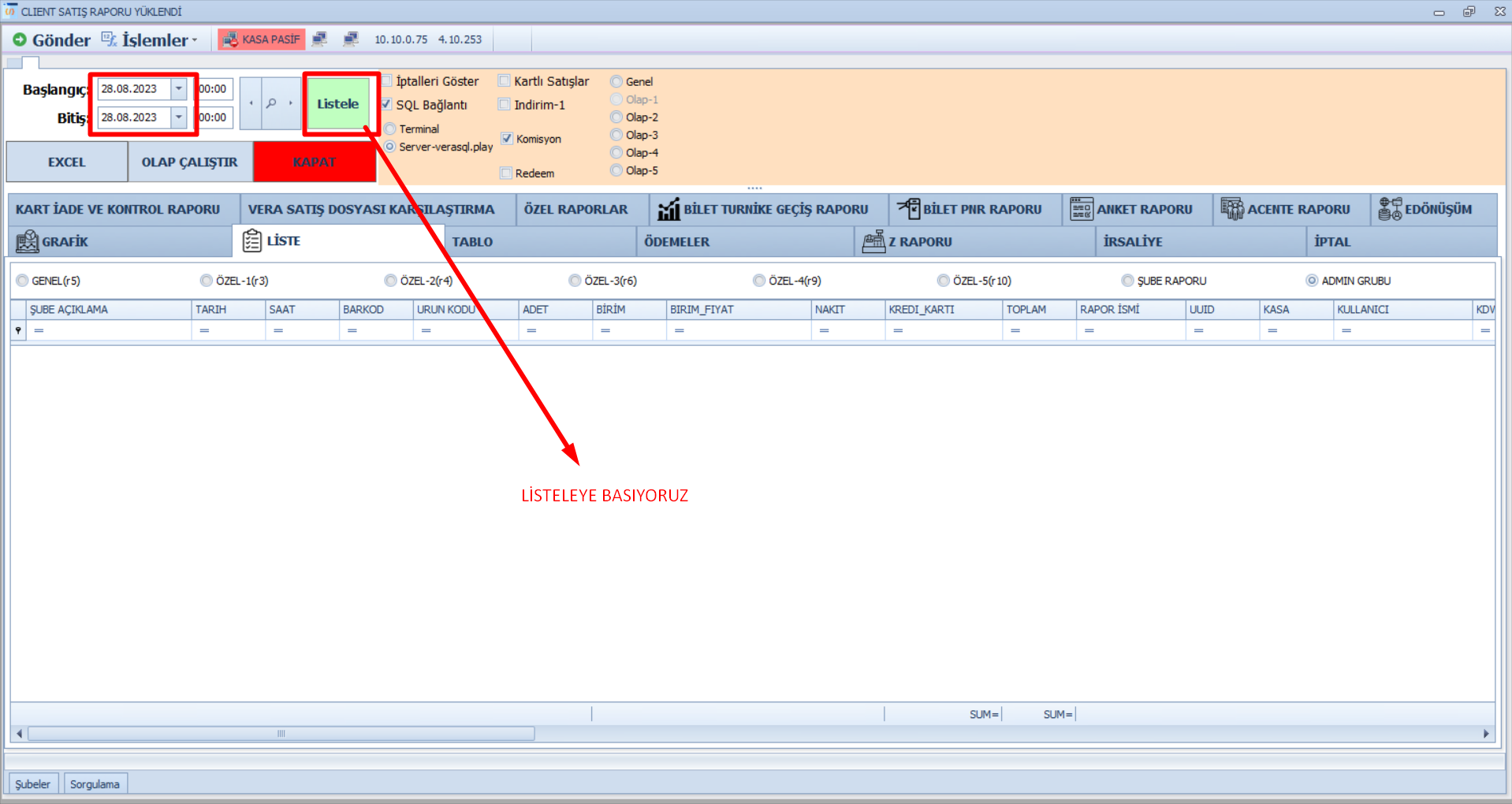Open the Anket Raporu form icon

[1081, 209]
